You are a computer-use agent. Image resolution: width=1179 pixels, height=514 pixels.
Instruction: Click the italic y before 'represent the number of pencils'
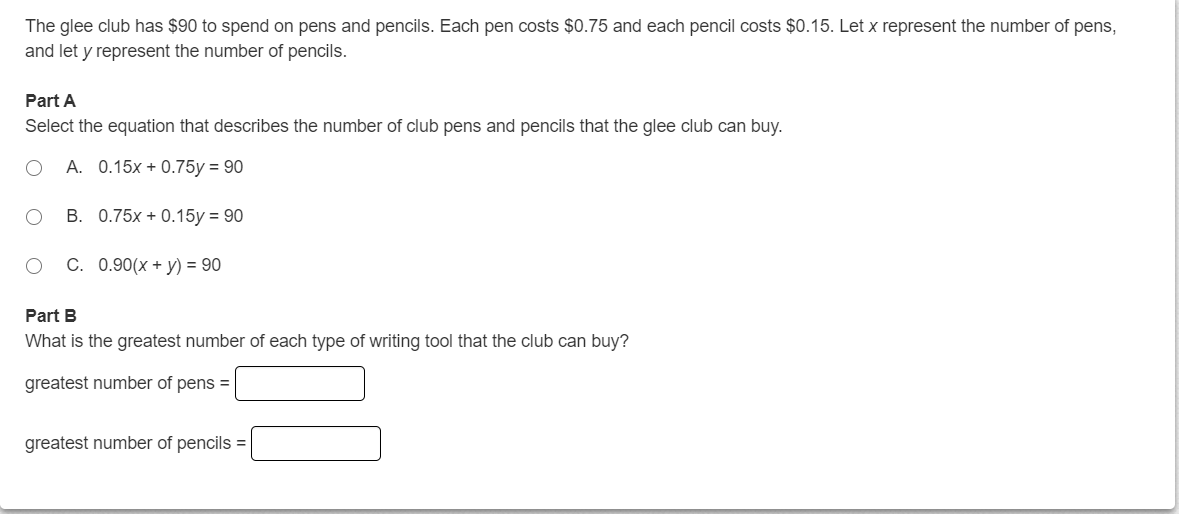pyautogui.click(x=87, y=53)
